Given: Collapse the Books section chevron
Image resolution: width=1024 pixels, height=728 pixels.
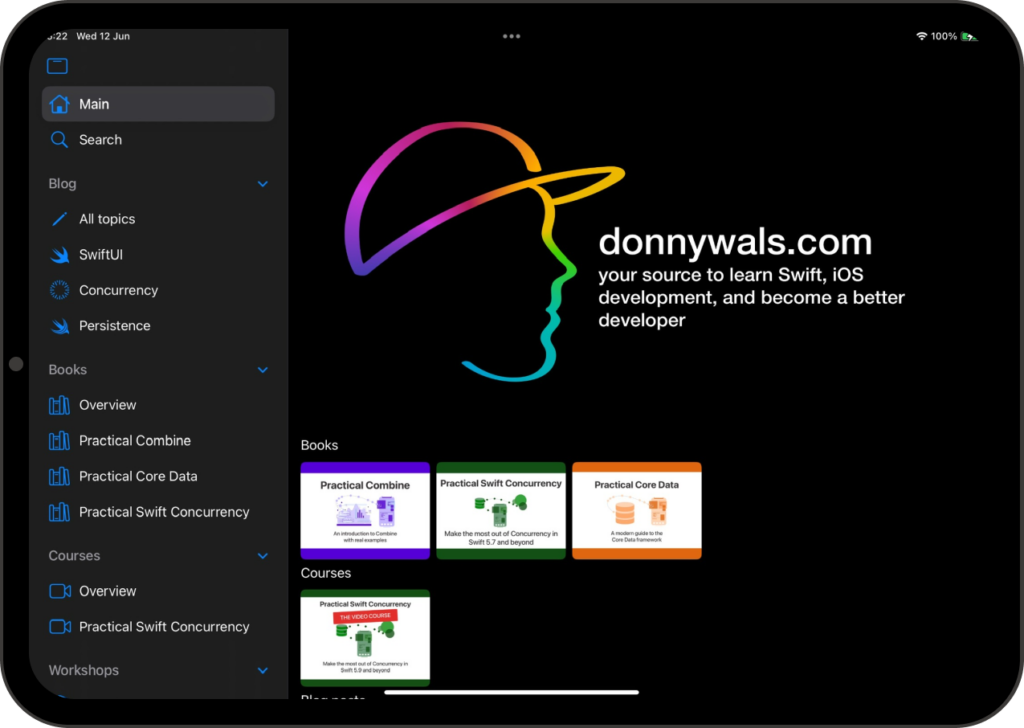Looking at the screenshot, I should (263, 370).
